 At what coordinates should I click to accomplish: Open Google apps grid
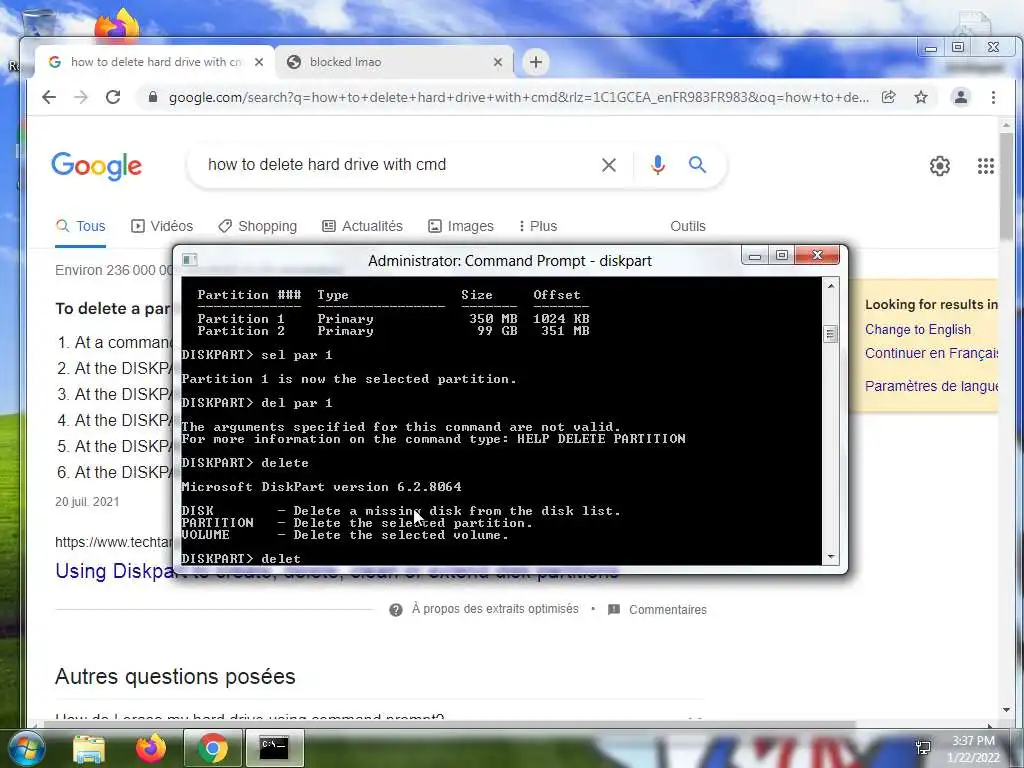985,166
